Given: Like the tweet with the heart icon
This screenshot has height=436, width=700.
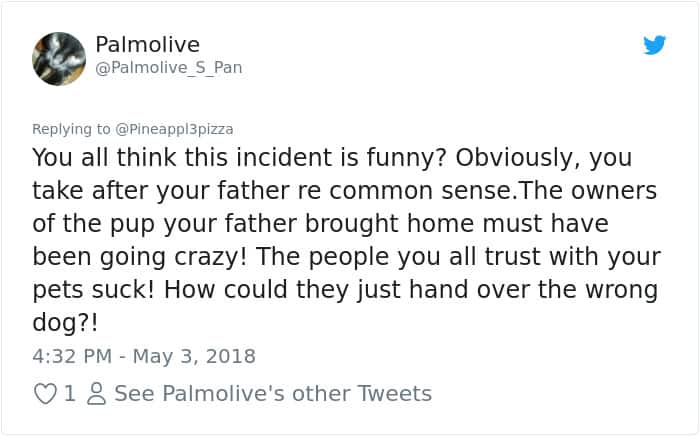Looking at the screenshot, I should point(45,394).
